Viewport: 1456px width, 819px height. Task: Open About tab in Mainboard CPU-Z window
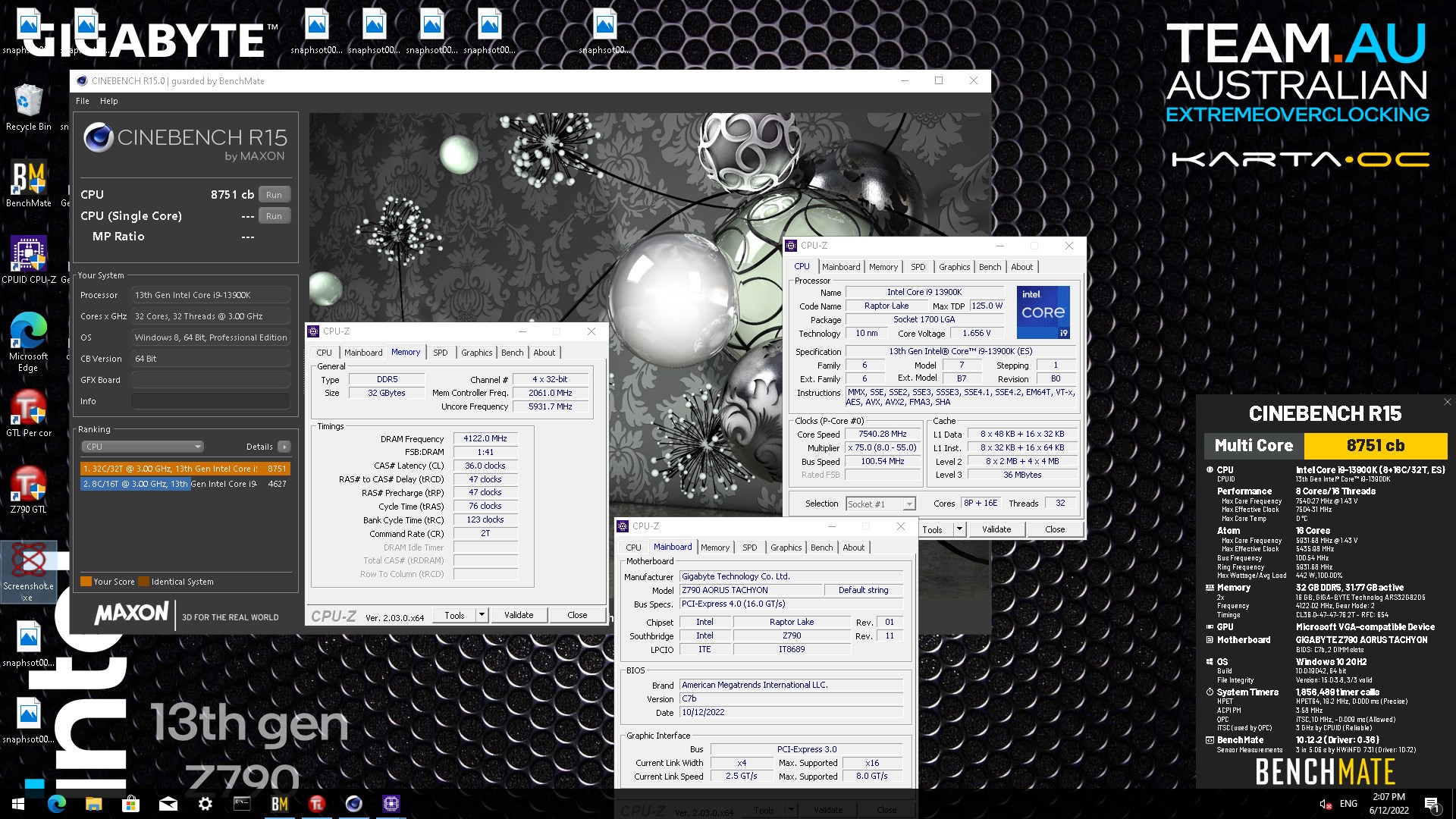pyautogui.click(x=854, y=548)
